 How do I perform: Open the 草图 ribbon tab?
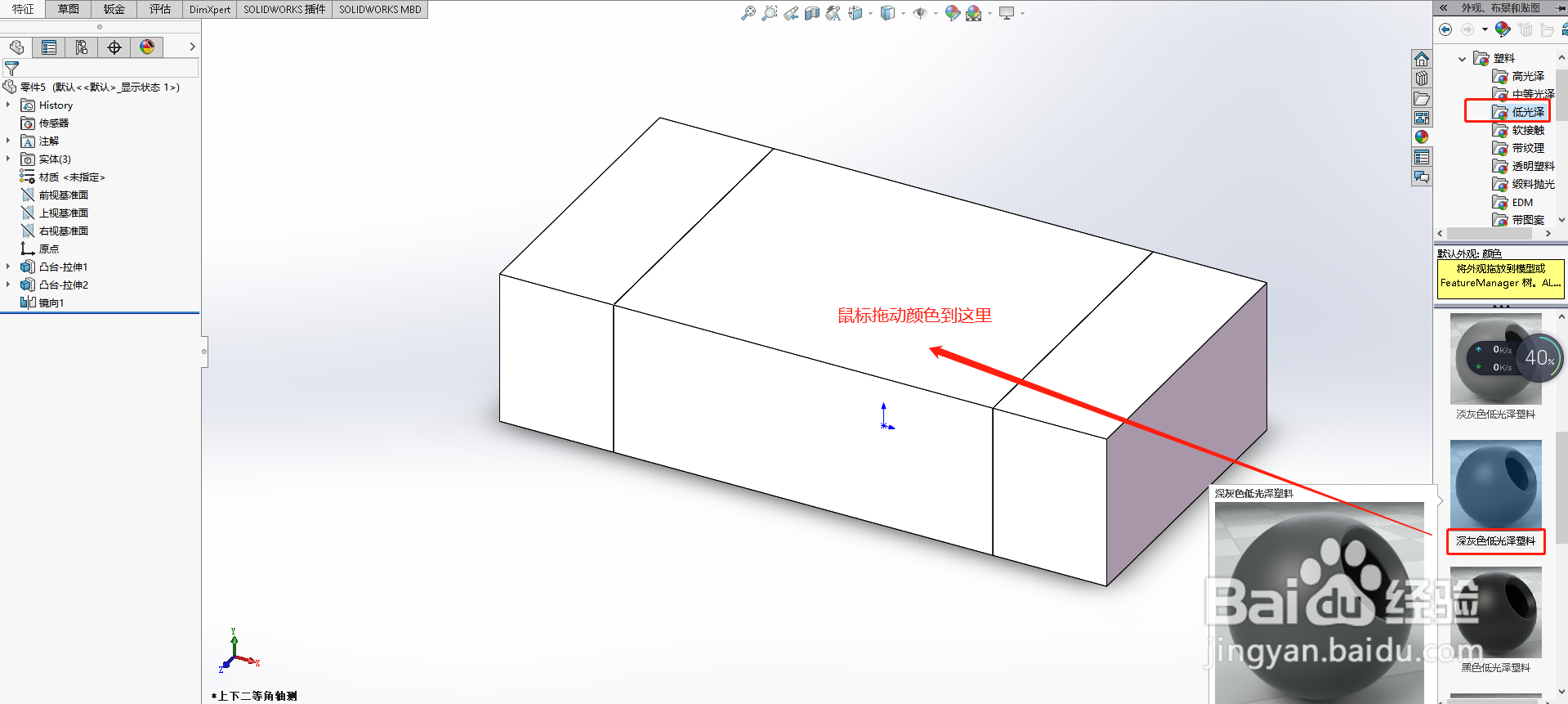(x=69, y=9)
